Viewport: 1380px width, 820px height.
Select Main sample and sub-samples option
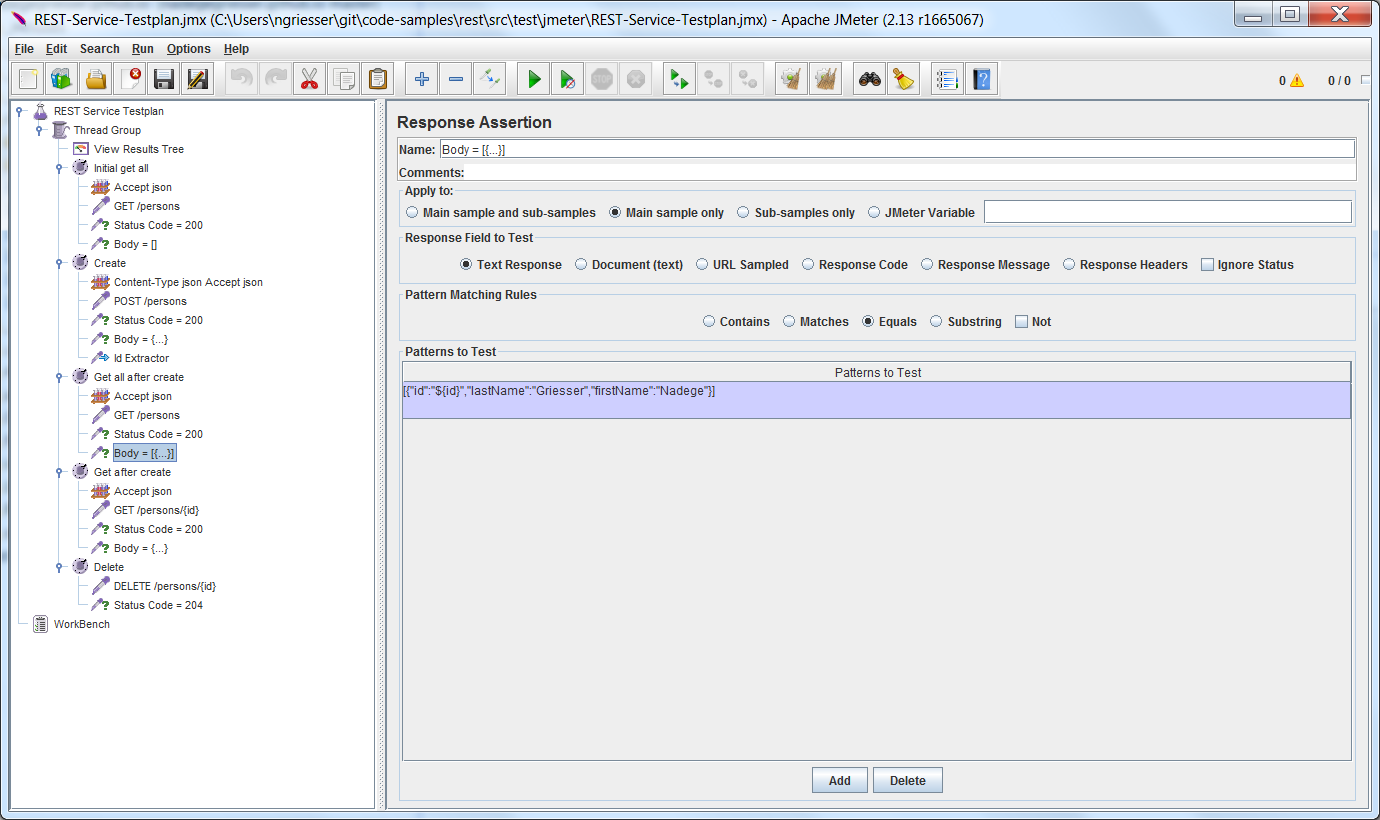click(501, 213)
